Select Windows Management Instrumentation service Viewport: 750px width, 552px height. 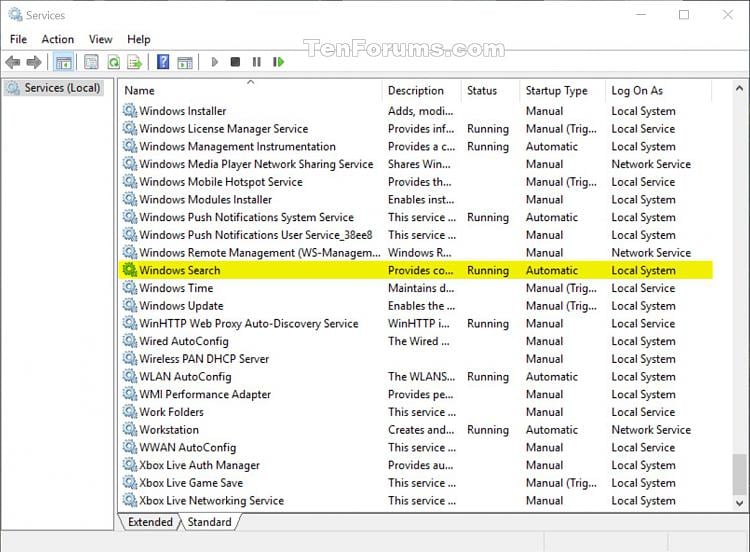416,146
